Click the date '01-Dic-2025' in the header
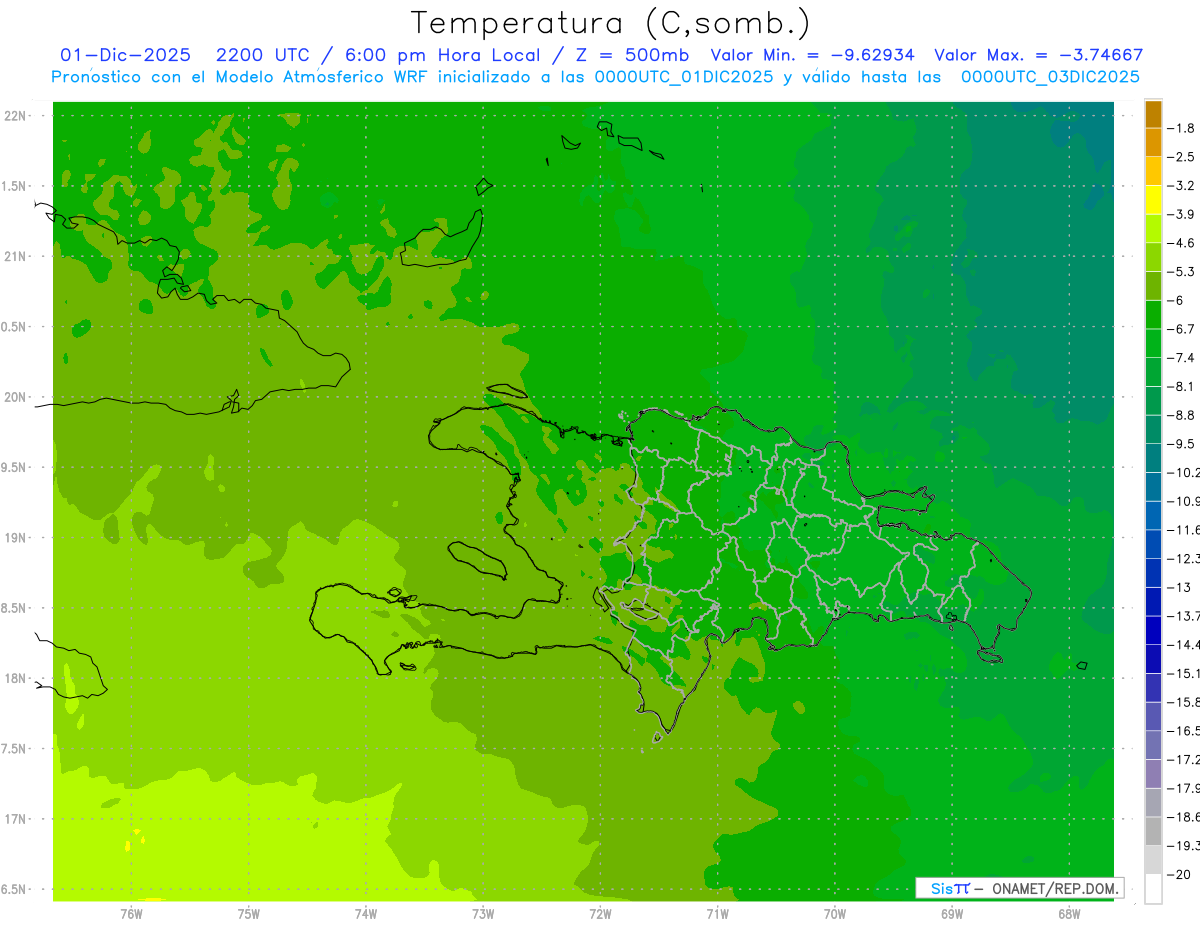This screenshot has height=927, width=1200. [125, 55]
